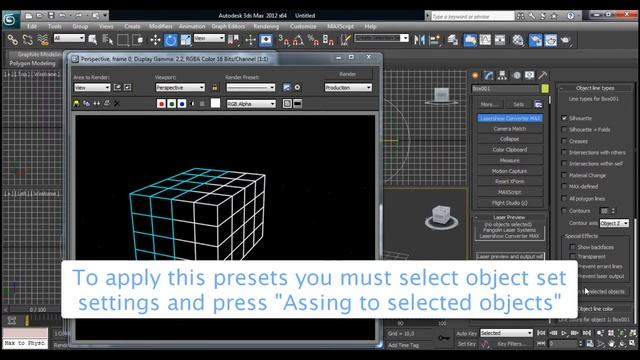Click the Align tool icon
The image size is (640, 360).
tap(434, 40)
